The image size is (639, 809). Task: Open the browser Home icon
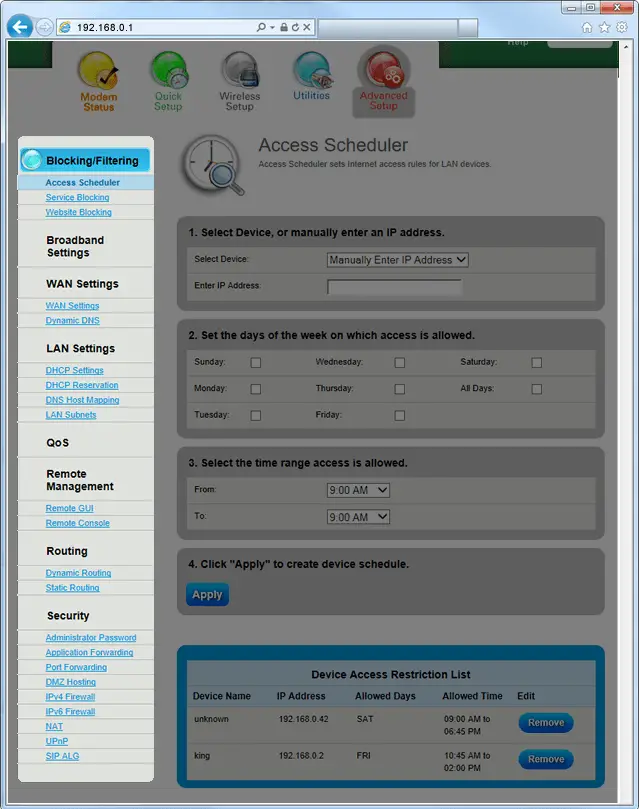586,27
